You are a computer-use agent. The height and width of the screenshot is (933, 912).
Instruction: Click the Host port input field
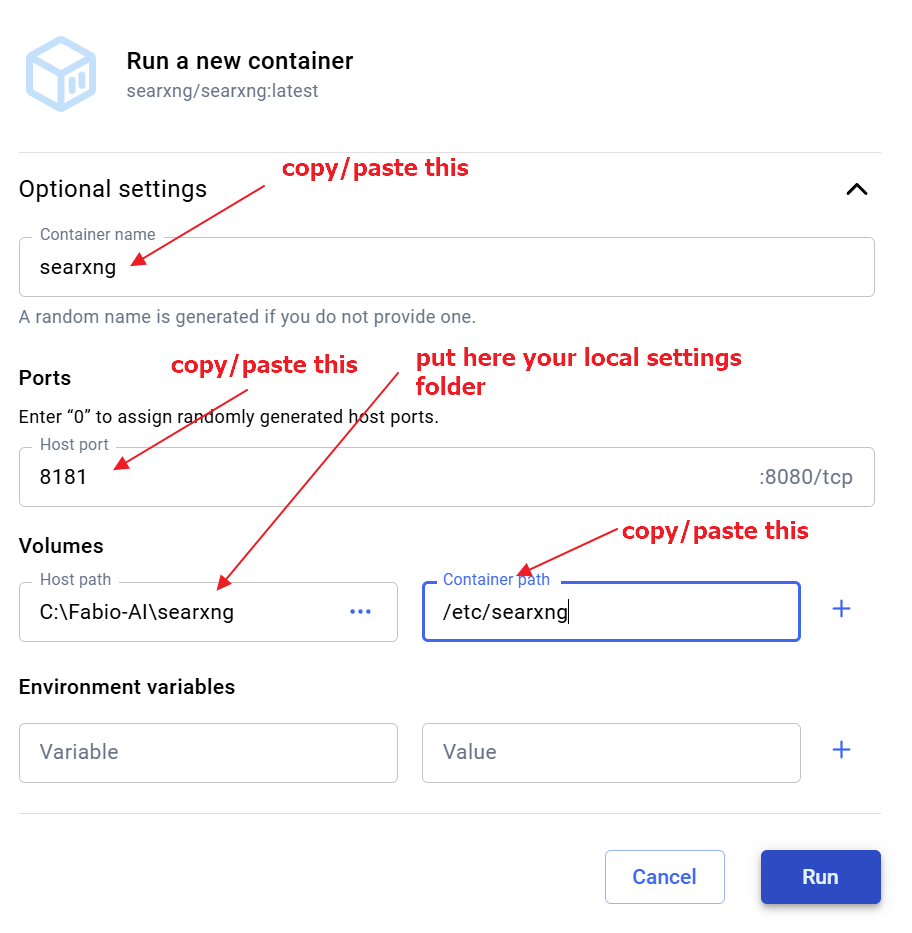[446, 477]
